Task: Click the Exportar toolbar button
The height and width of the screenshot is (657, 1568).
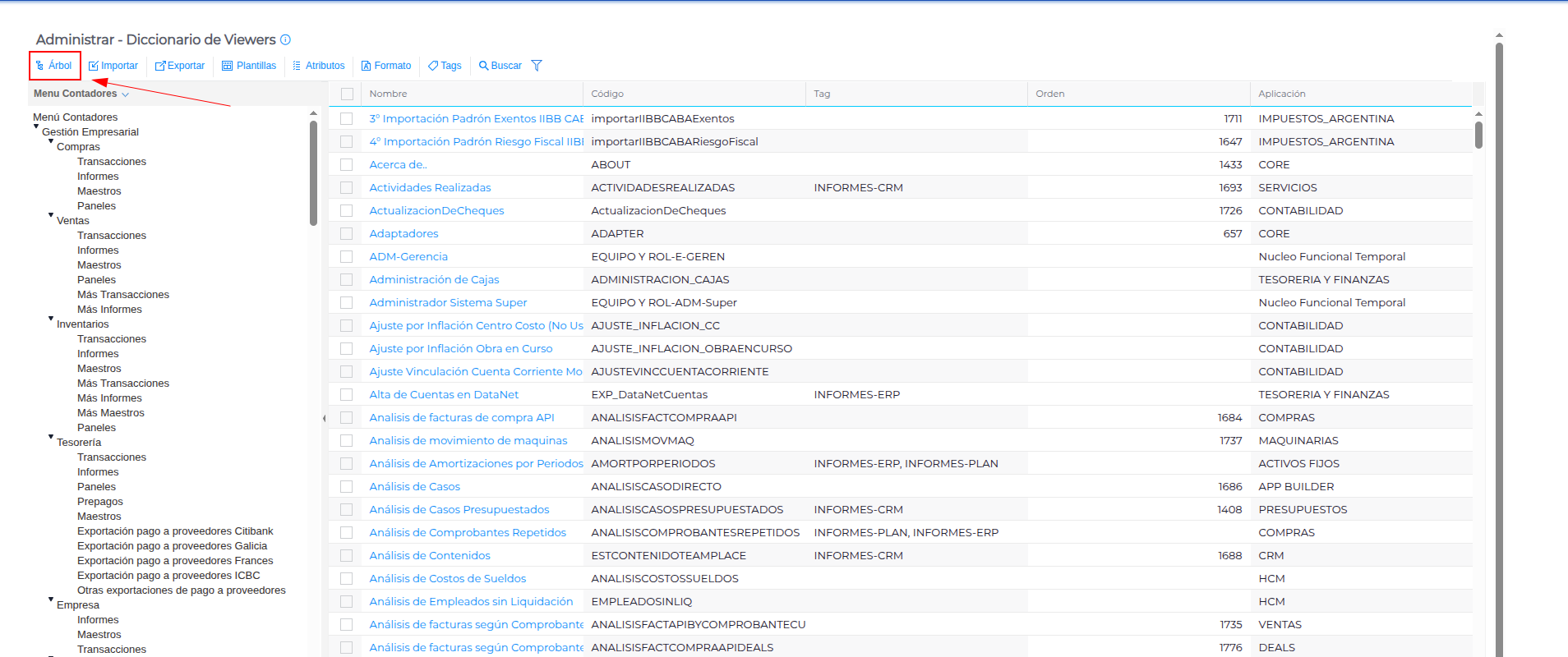Action: pyautogui.click(x=180, y=66)
